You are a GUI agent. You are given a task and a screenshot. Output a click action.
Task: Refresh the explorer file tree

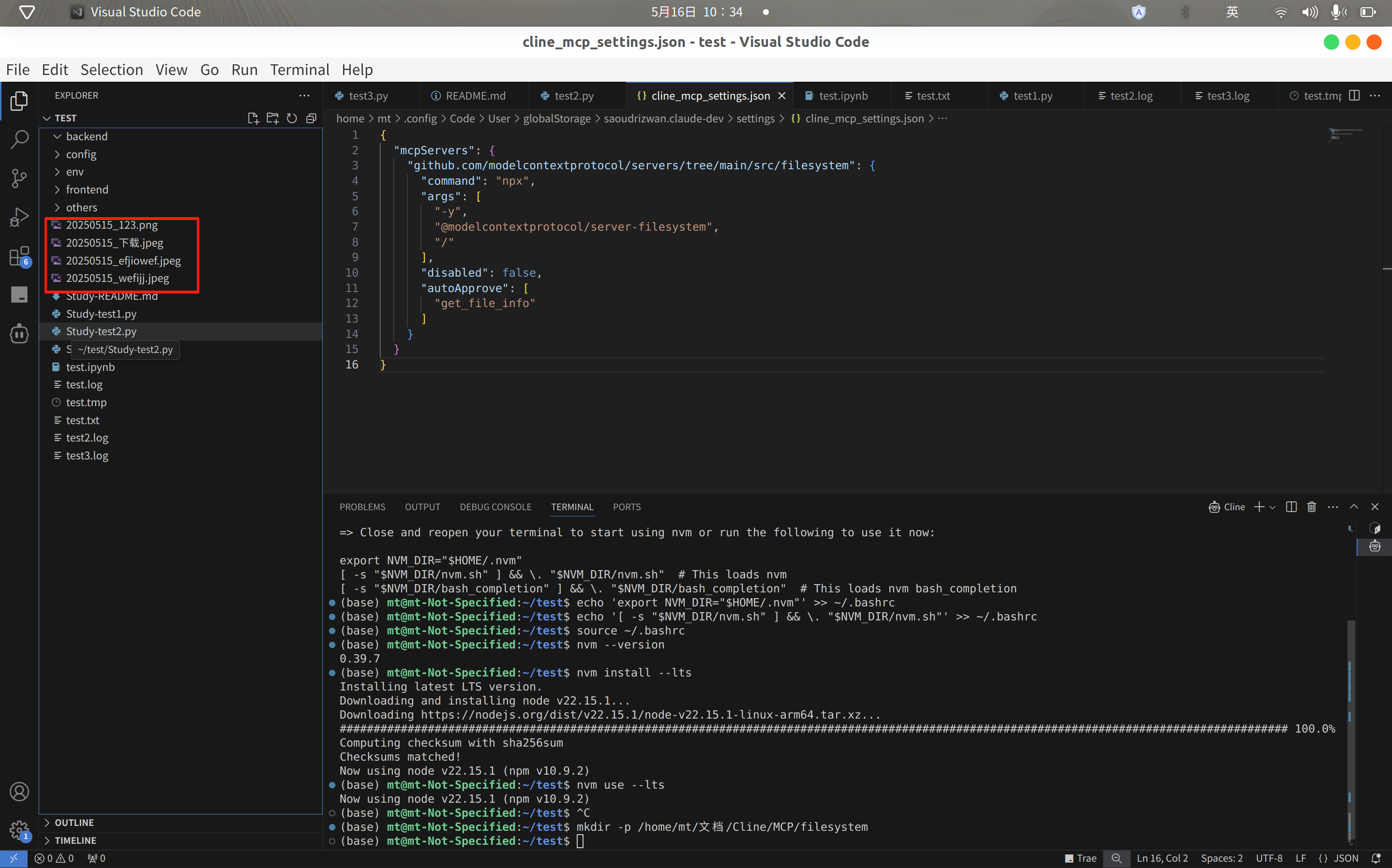(x=292, y=118)
